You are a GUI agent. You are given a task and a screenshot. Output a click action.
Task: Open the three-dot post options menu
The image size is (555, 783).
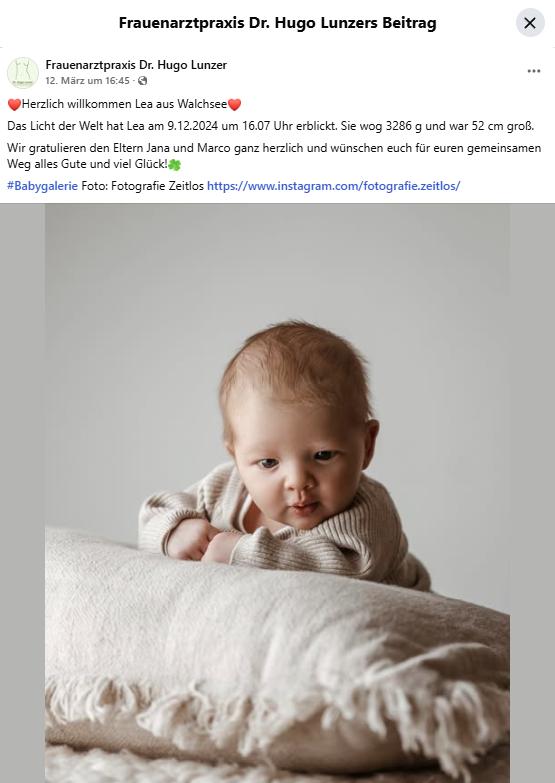(534, 71)
